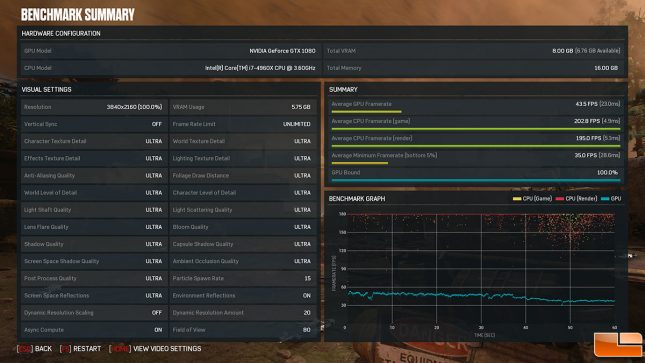This screenshot has height=363, width=645.
Task: Select the Screen Space Reflections row
Action: [94, 296]
